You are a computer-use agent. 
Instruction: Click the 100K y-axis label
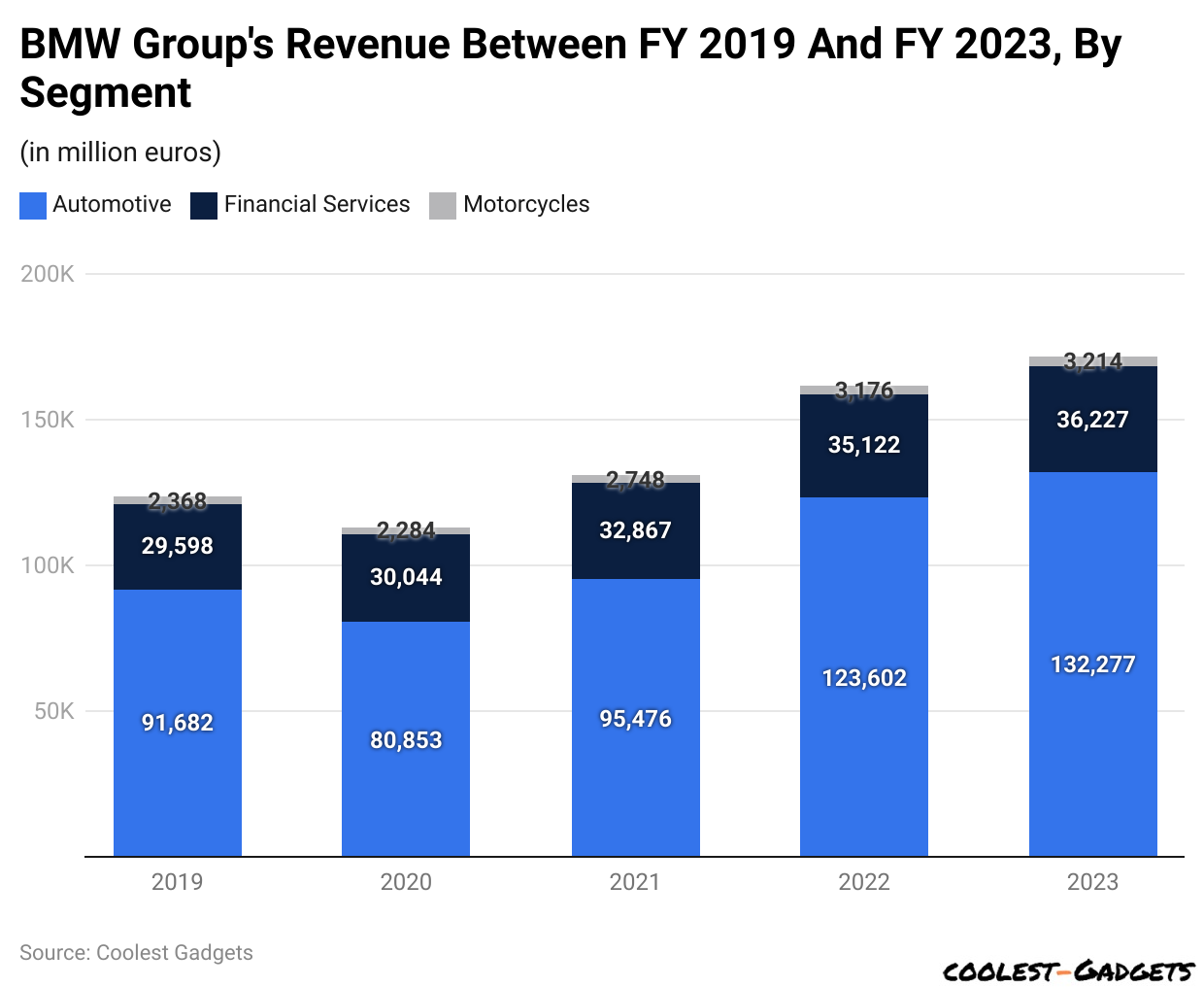(x=48, y=565)
